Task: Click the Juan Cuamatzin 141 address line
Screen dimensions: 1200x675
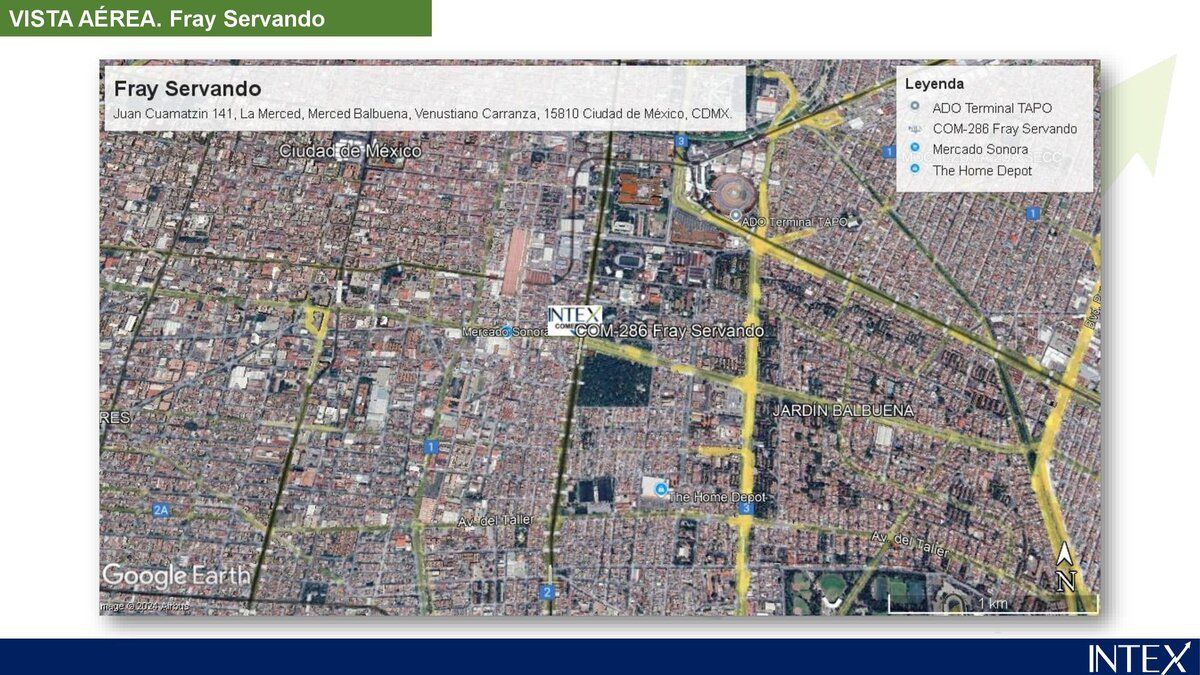Action: click(423, 115)
